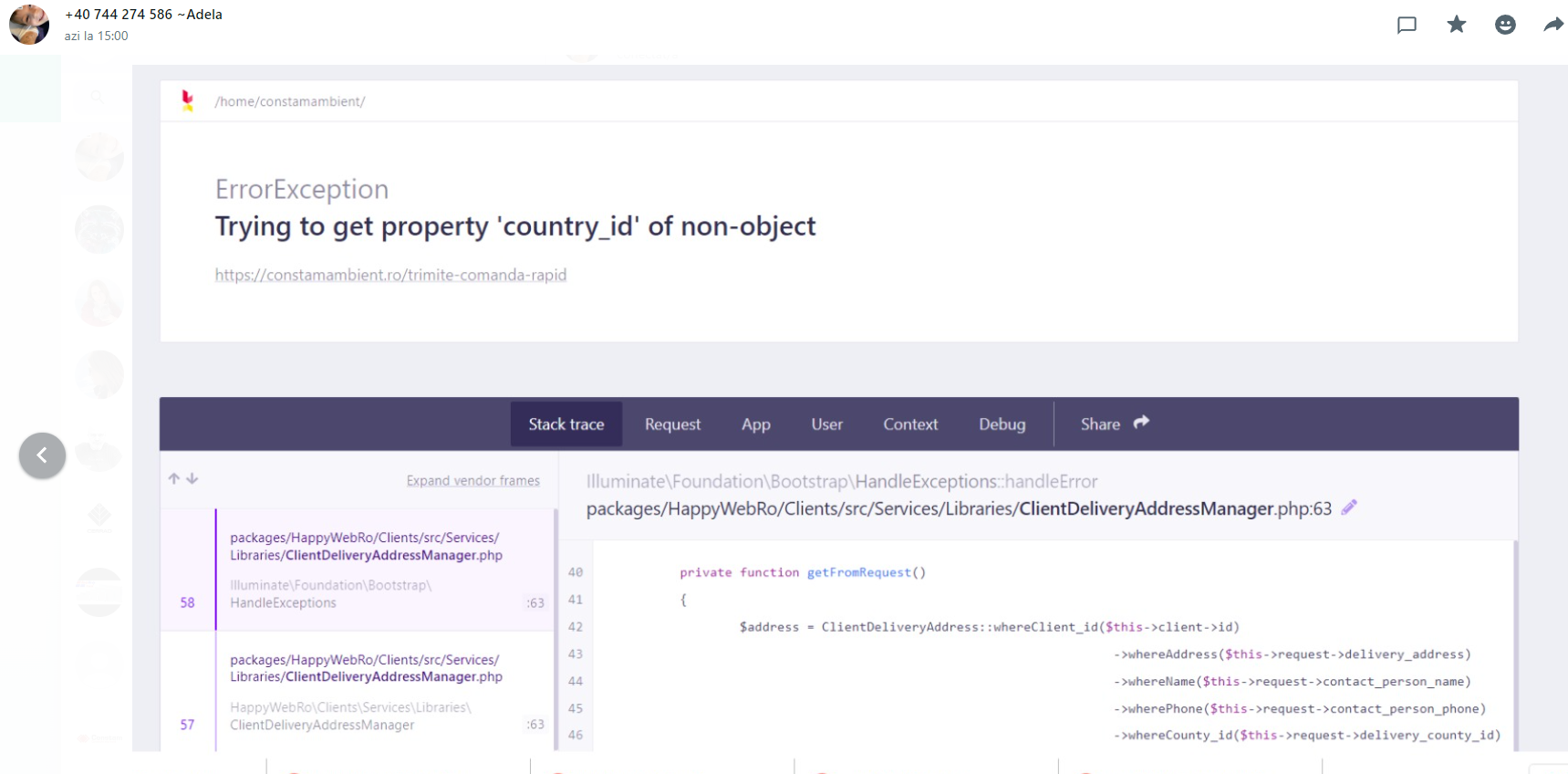Click the Share button
Image resolution: width=1568 pixels, height=774 pixels.
point(1115,424)
